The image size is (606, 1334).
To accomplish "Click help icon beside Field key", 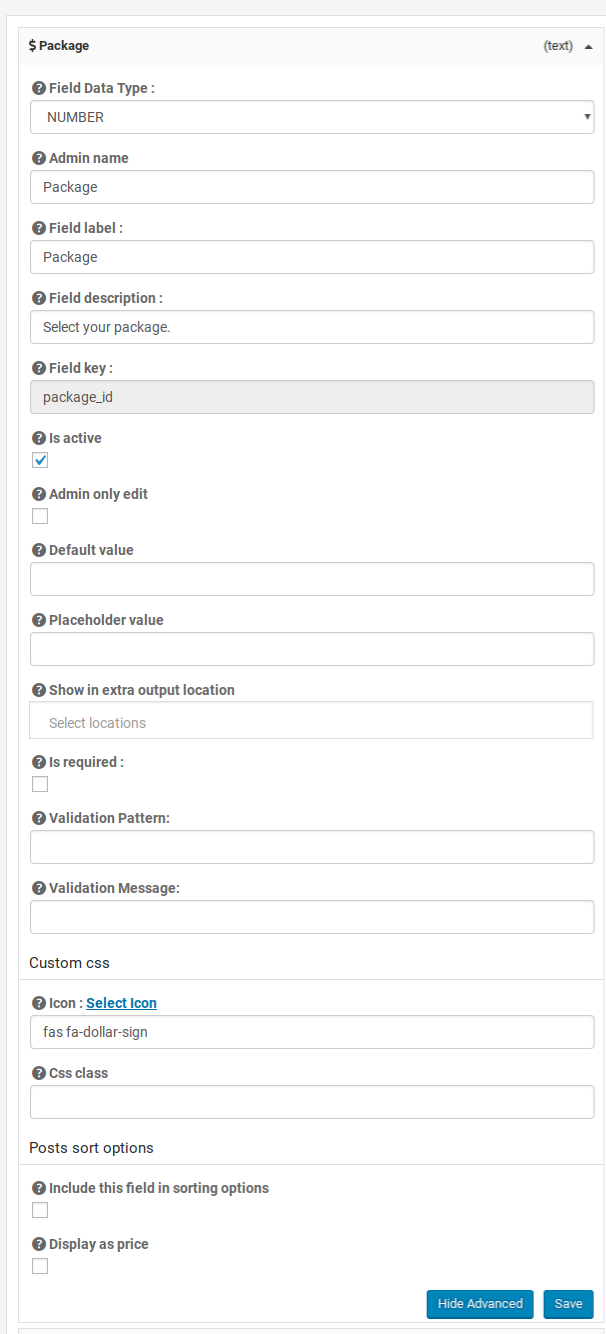I will pos(39,368).
